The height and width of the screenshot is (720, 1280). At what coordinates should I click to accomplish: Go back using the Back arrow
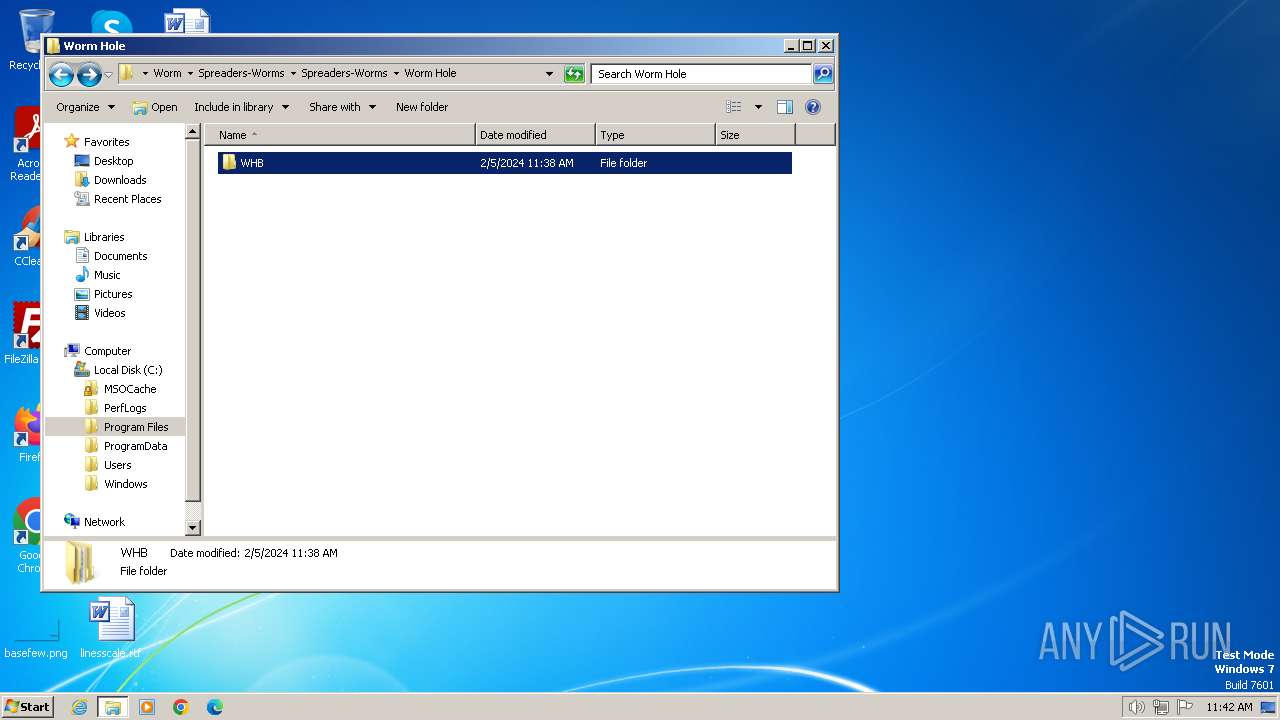[x=61, y=74]
